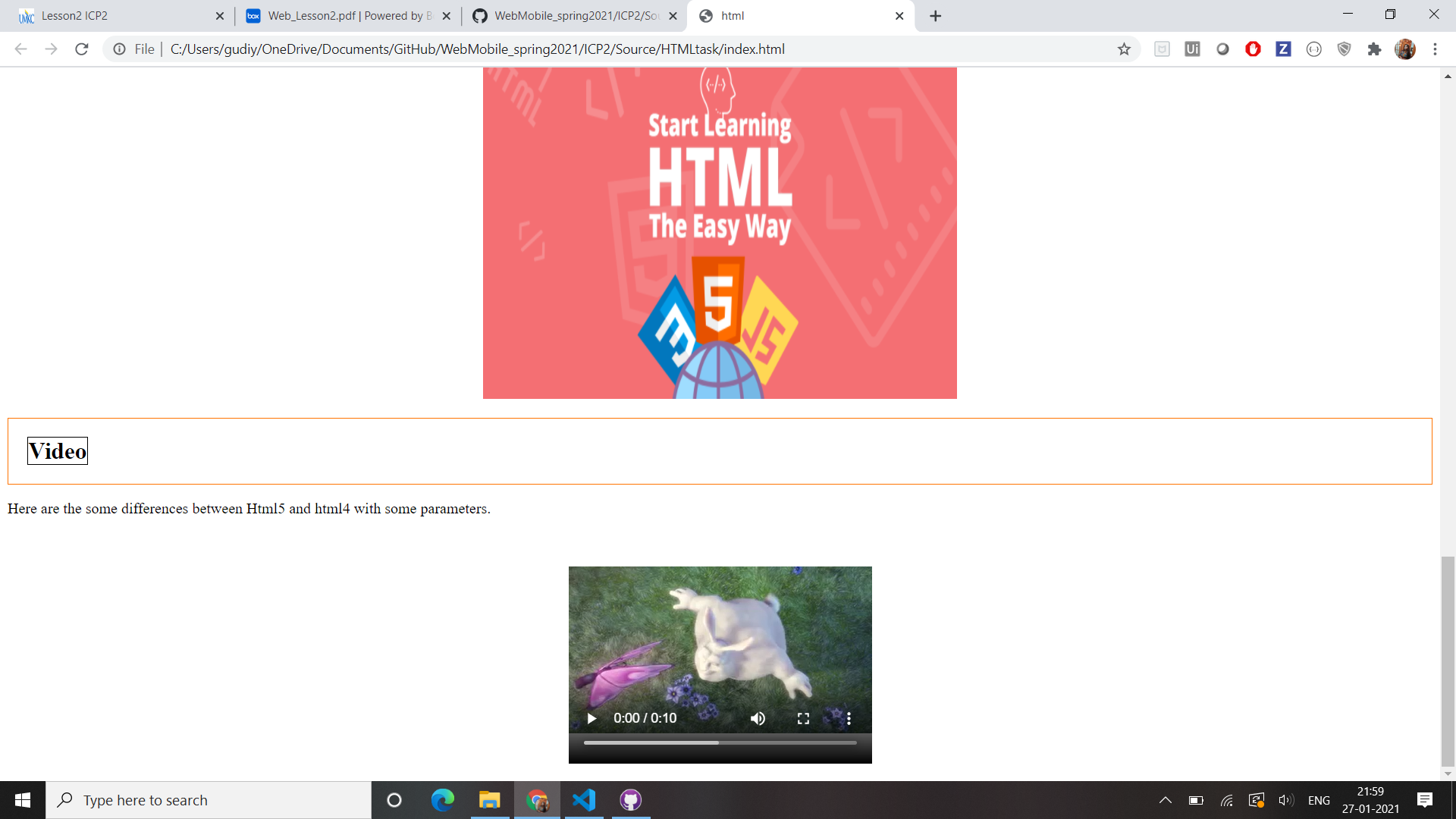Screen dimensions: 1456x819
Task: Click the red Opera-style extension icon
Action: pyautogui.click(x=1253, y=49)
